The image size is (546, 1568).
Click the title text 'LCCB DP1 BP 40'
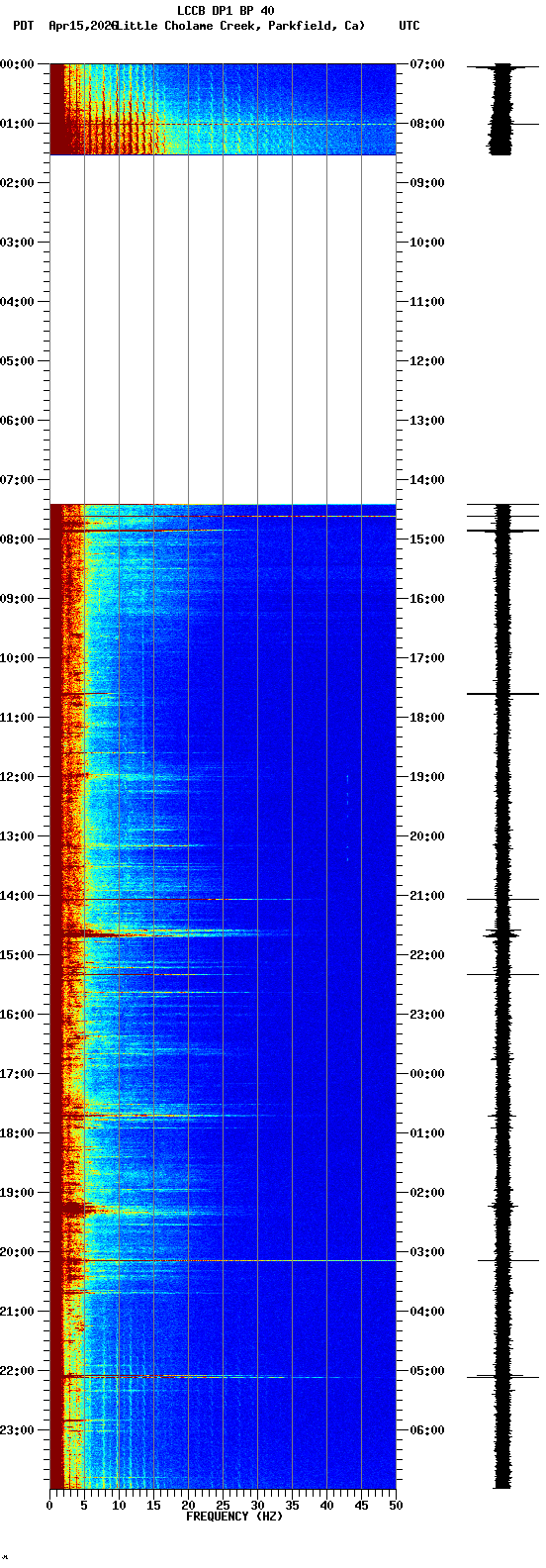[x=226, y=11]
